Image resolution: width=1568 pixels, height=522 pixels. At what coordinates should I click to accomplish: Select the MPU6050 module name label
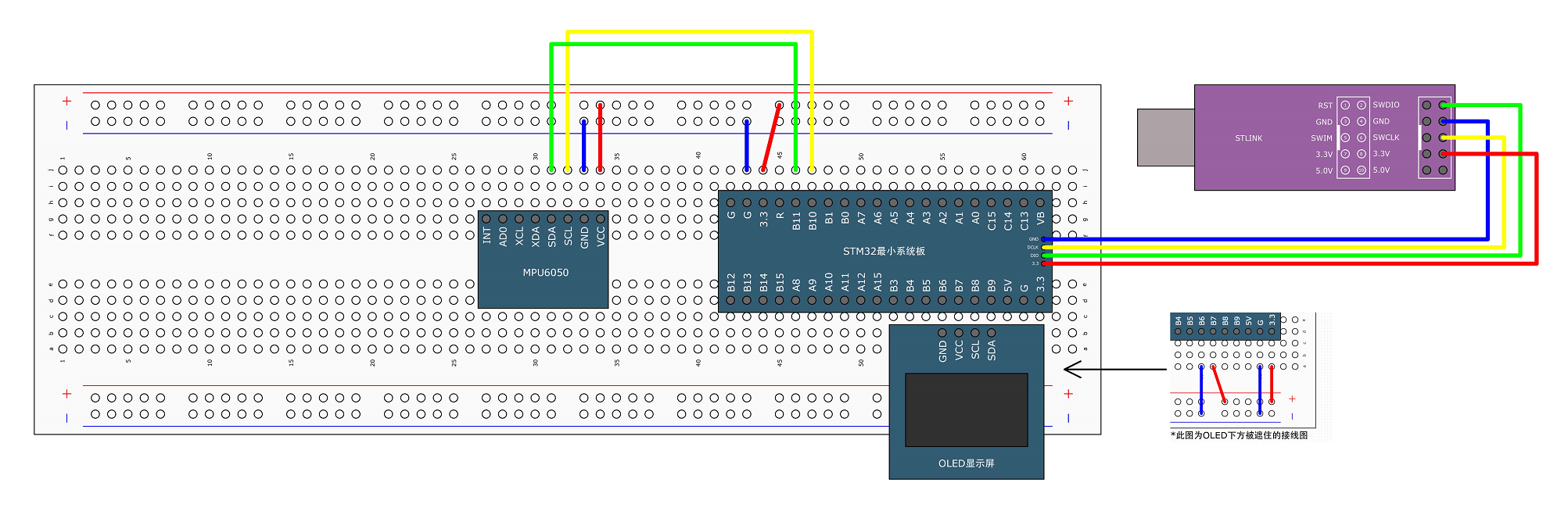(545, 273)
